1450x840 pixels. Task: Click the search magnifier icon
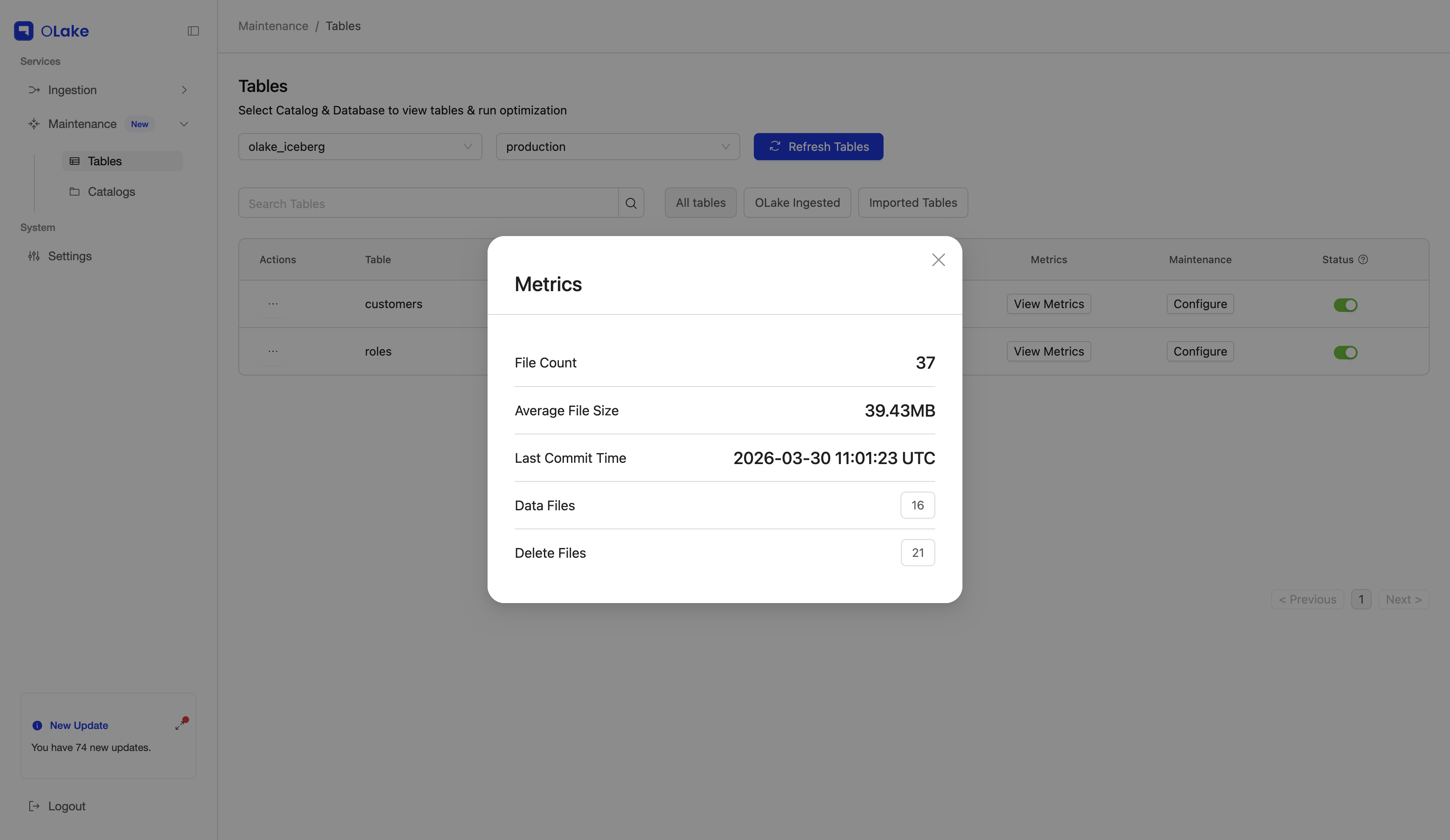pyautogui.click(x=630, y=203)
